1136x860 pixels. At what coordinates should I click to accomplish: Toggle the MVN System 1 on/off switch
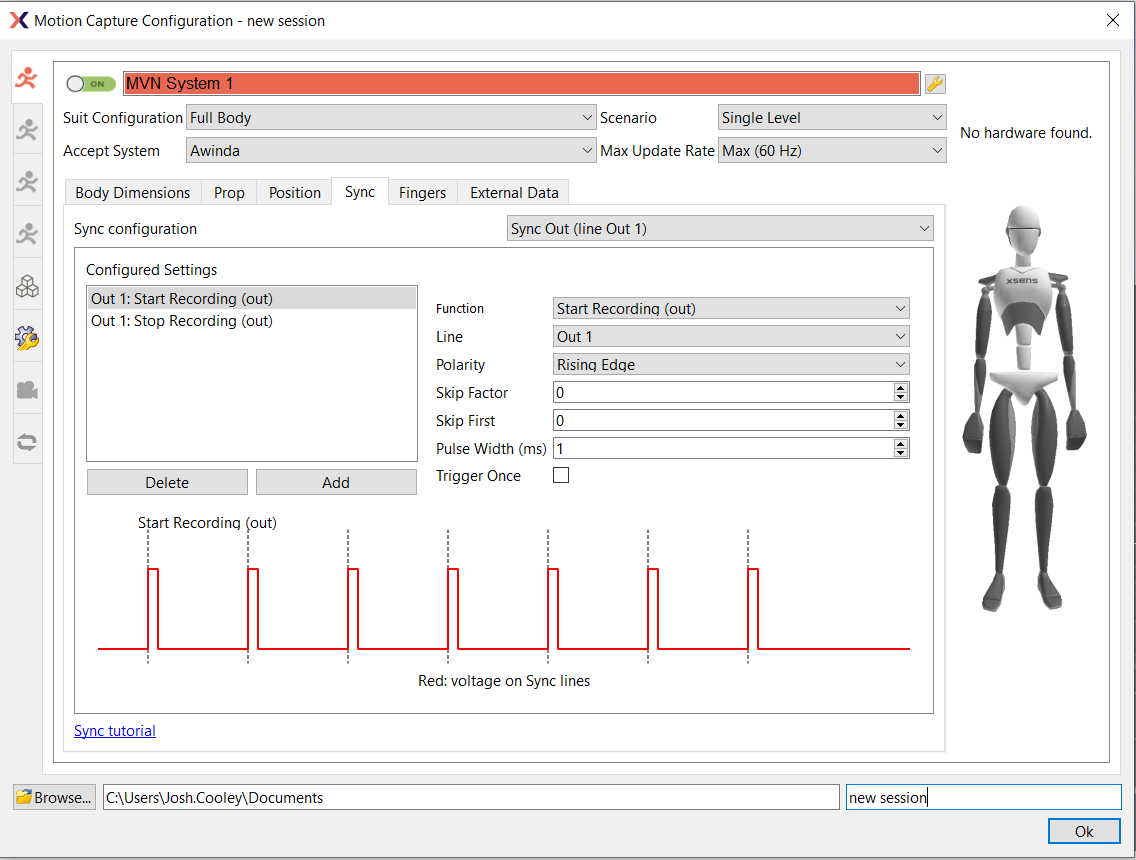pos(88,83)
